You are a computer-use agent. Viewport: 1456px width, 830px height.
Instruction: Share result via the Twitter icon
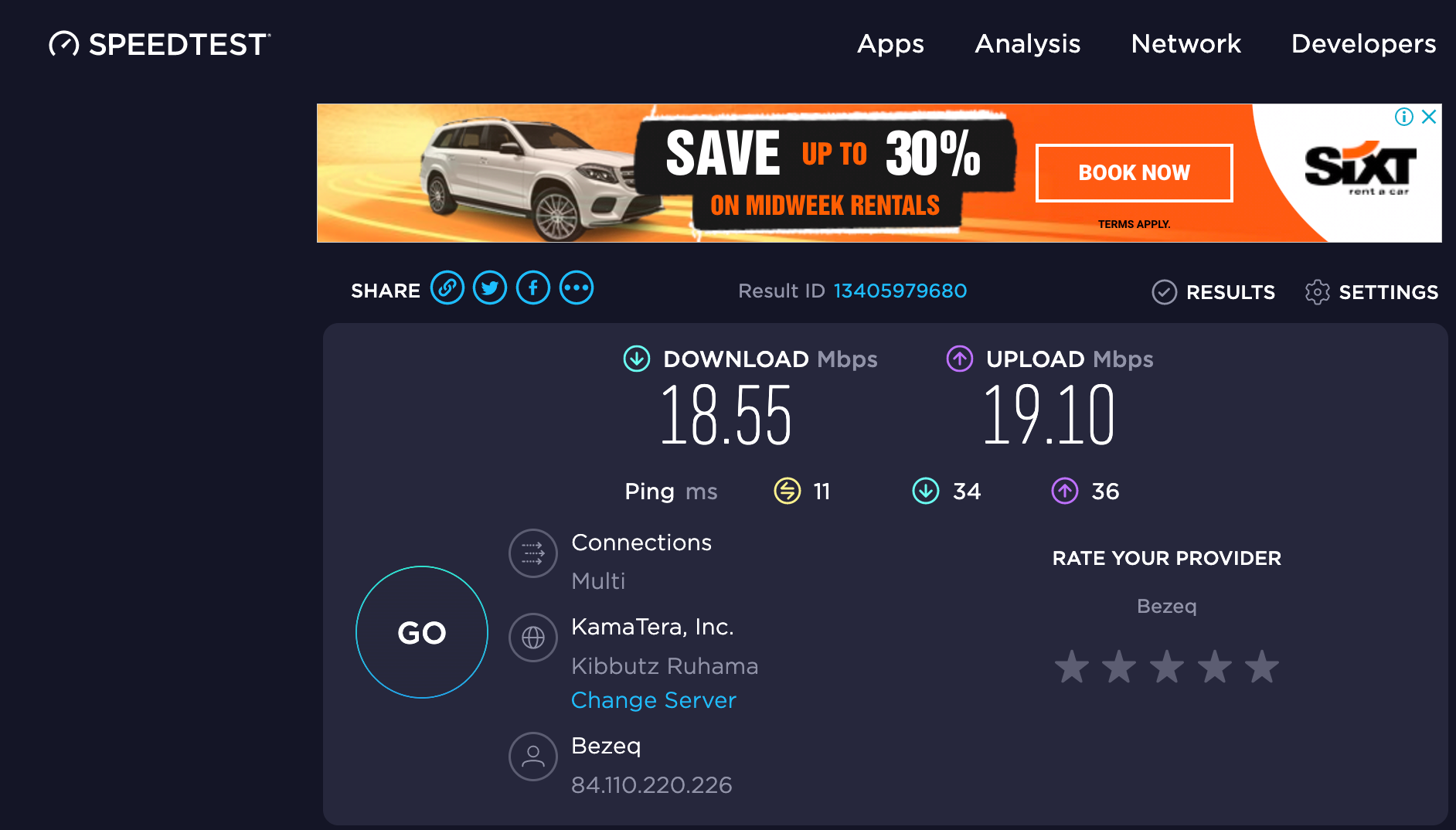(x=490, y=287)
